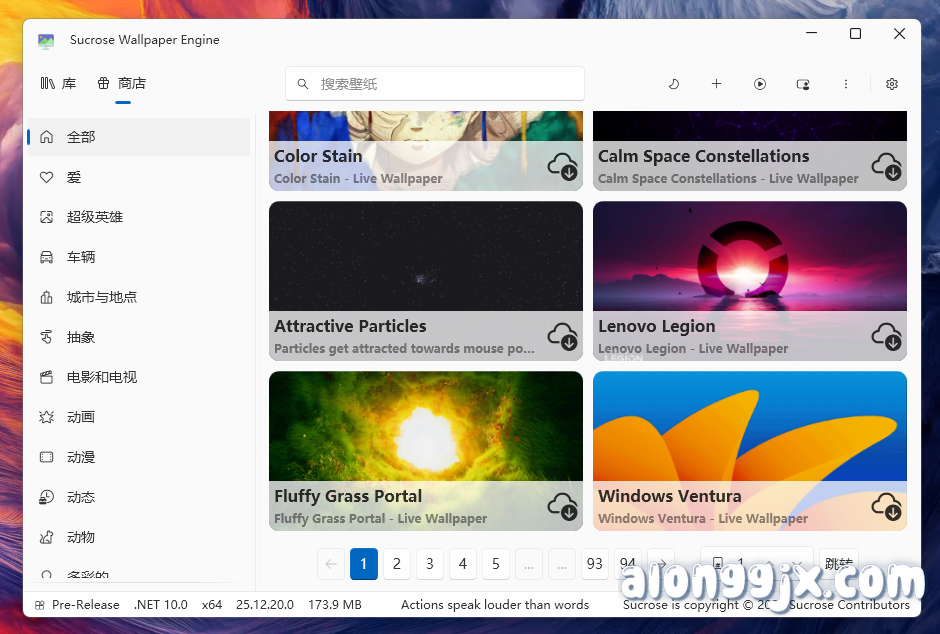Download the Lenovo Legion wallpaper
Viewport: 940px width, 634px height.
click(x=887, y=338)
